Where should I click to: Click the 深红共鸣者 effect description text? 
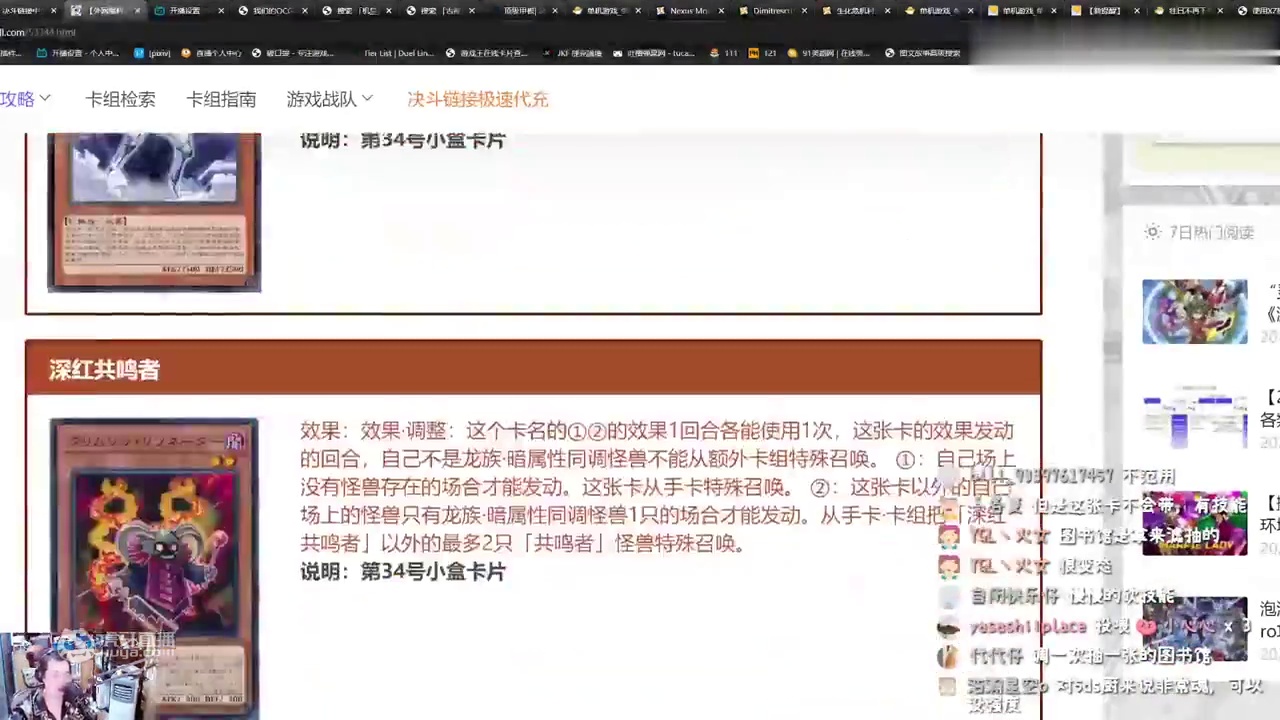click(657, 487)
